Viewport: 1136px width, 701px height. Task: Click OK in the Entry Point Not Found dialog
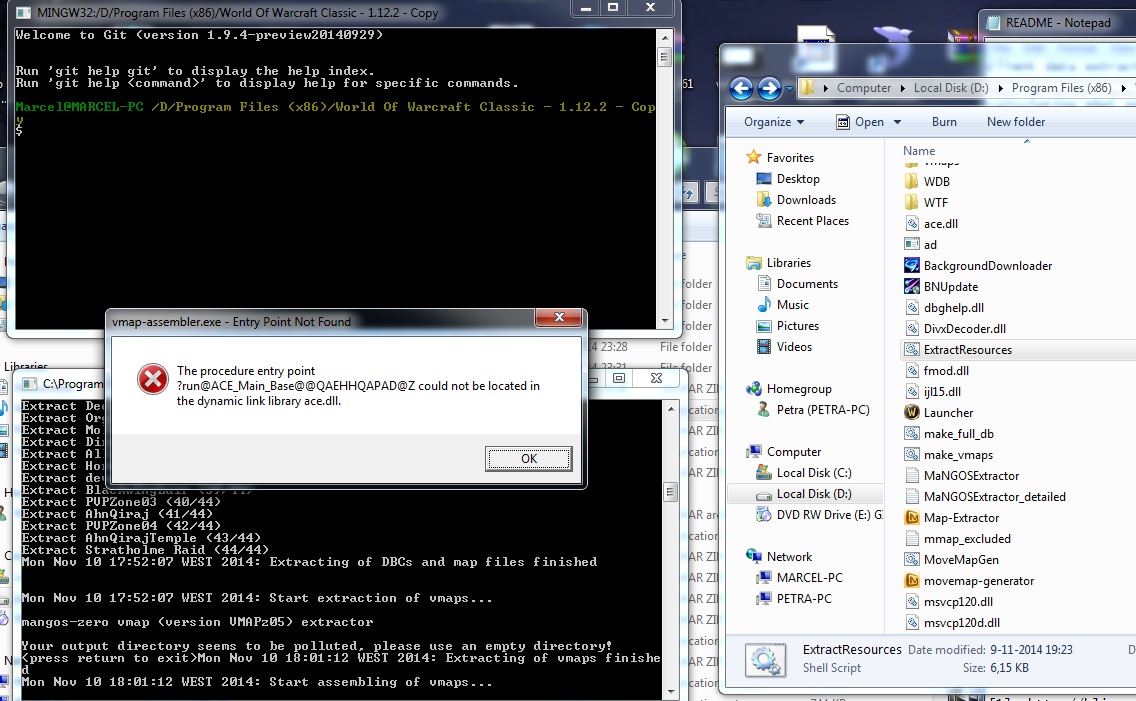528,458
